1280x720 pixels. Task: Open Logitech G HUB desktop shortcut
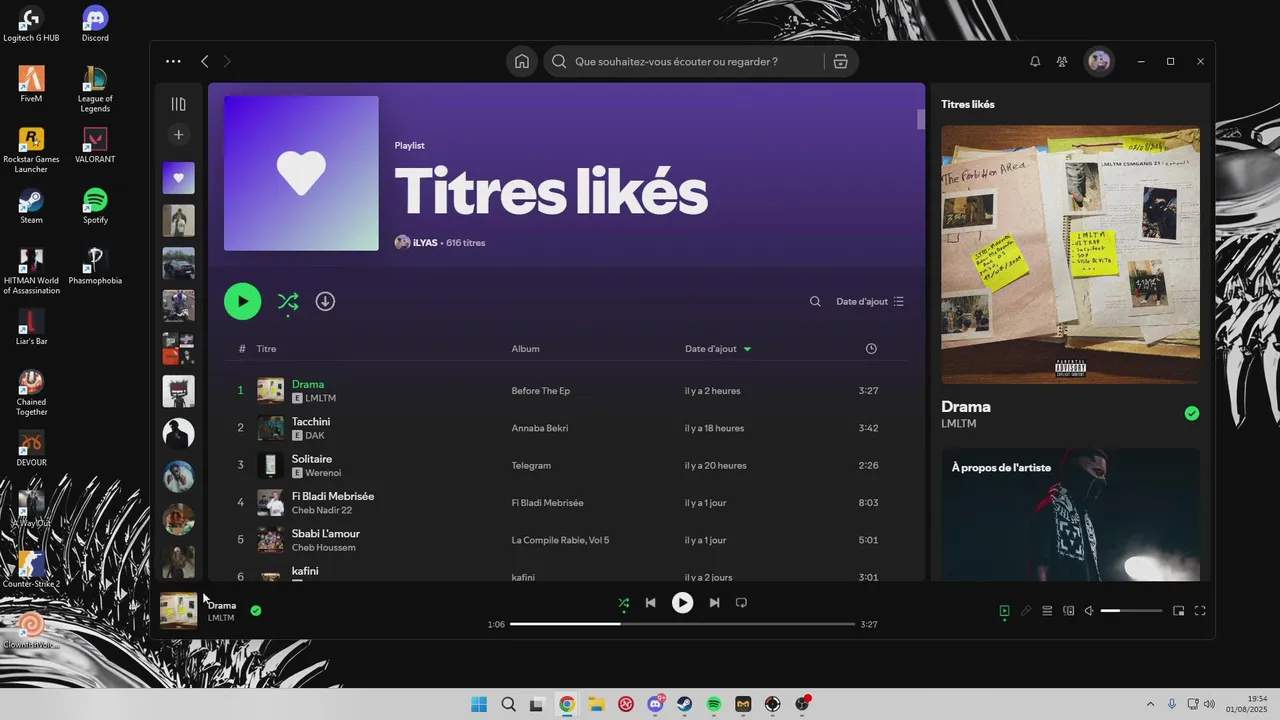(31, 24)
